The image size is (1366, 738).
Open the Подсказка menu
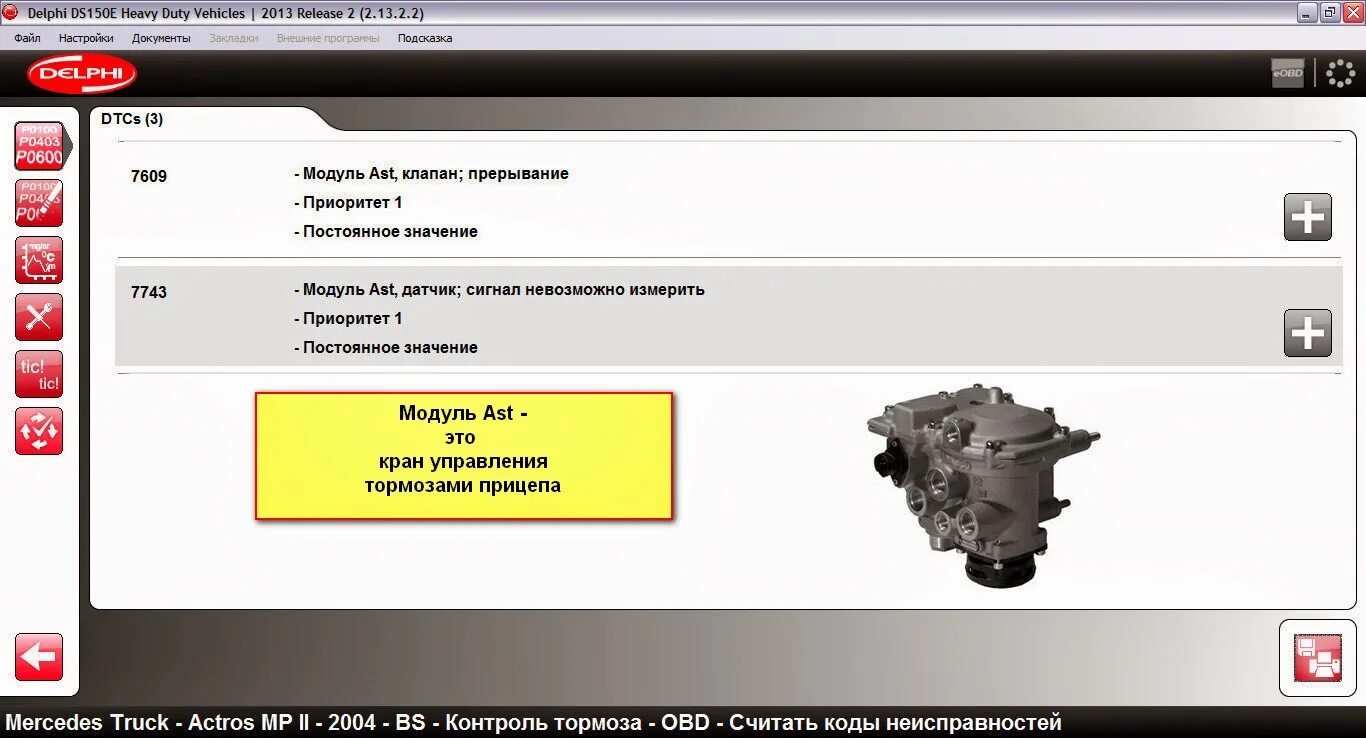[x=425, y=38]
